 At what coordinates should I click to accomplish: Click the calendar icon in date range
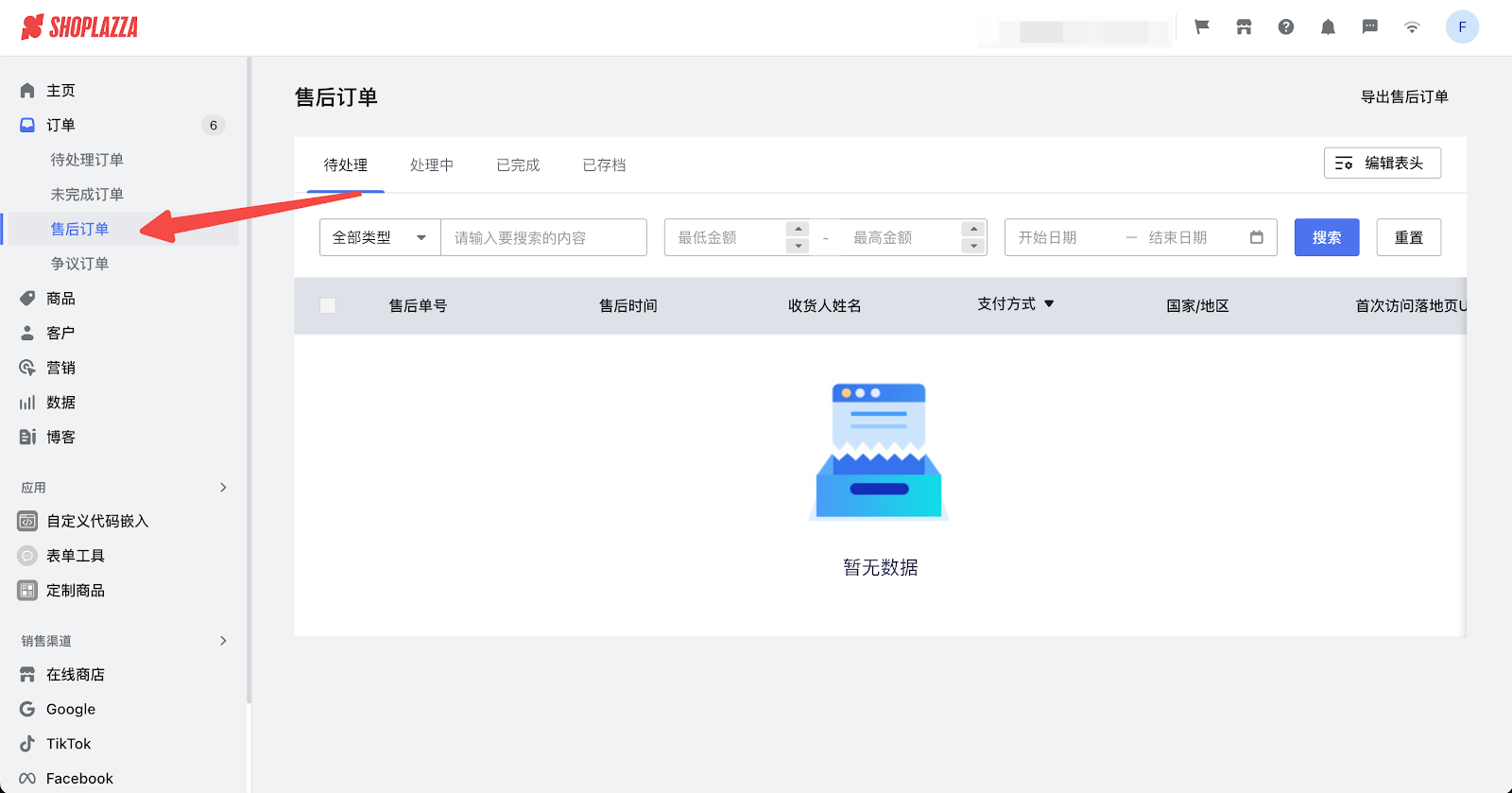point(1256,237)
